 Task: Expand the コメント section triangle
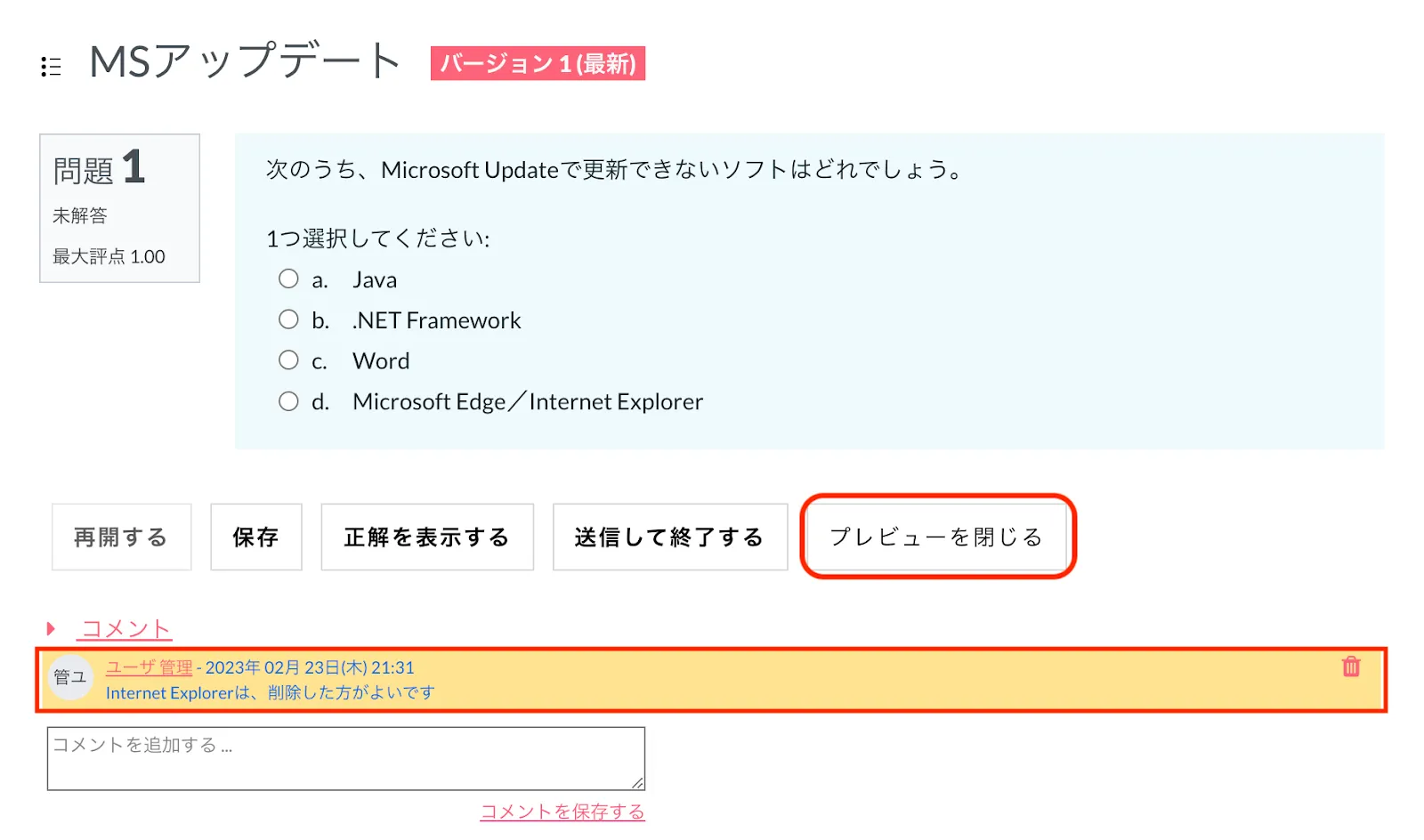tap(51, 629)
